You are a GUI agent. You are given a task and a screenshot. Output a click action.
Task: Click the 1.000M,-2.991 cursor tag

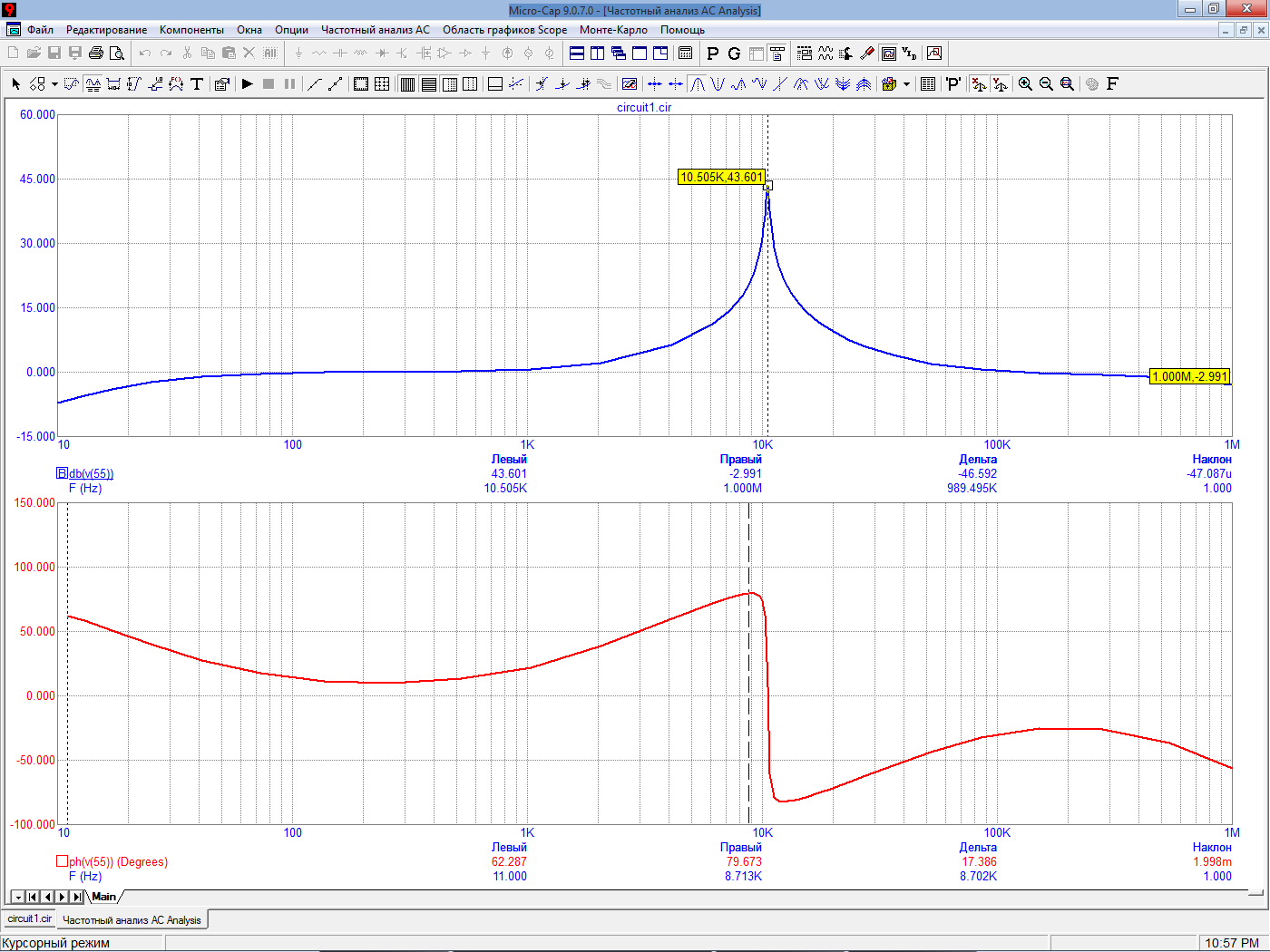pyautogui.click(x=1189, y=376)
